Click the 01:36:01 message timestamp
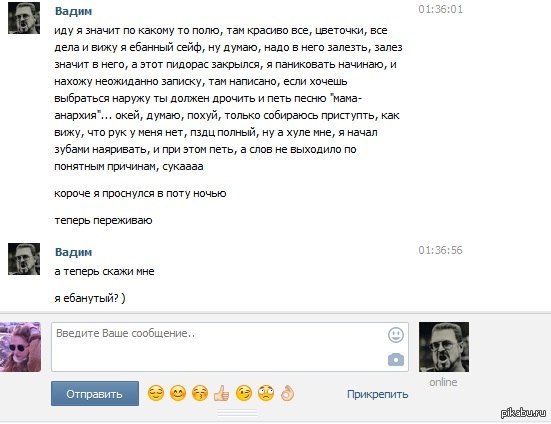 coord(440,9)
